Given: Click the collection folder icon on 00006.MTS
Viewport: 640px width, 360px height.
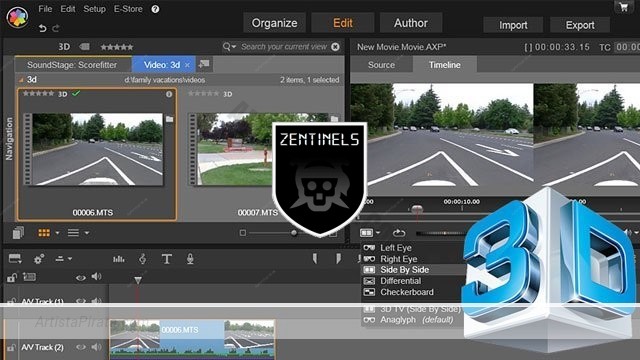Looking at the screenshot, I should tap(169, 119).
